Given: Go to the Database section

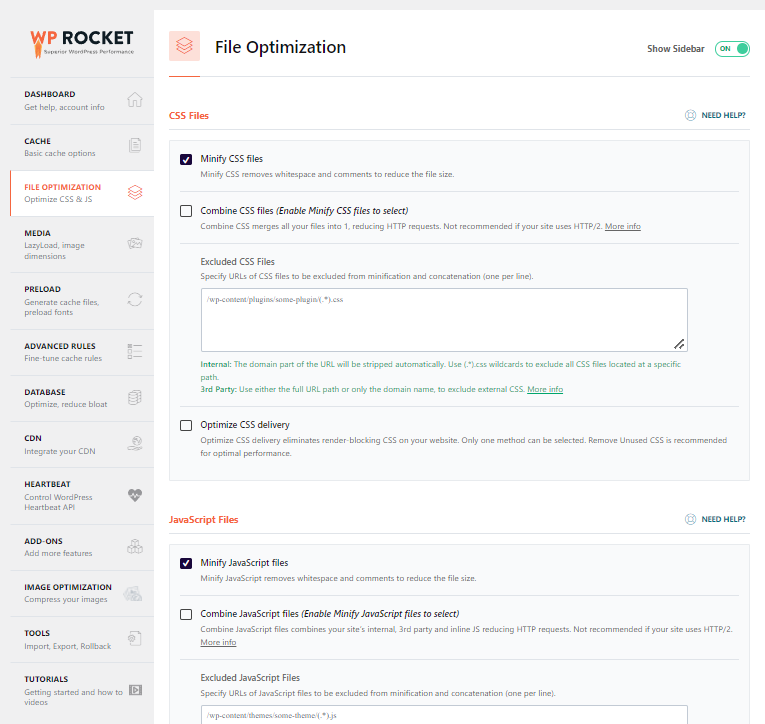Looking at the screenshot, I should click(x=82, y=398).
